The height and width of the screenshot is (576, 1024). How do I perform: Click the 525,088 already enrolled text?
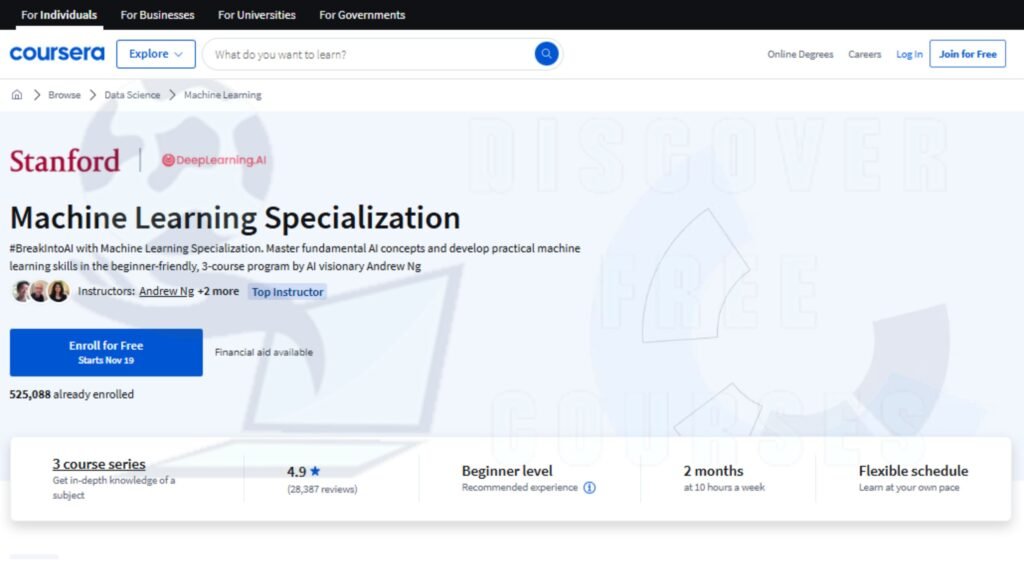[71, 394]
